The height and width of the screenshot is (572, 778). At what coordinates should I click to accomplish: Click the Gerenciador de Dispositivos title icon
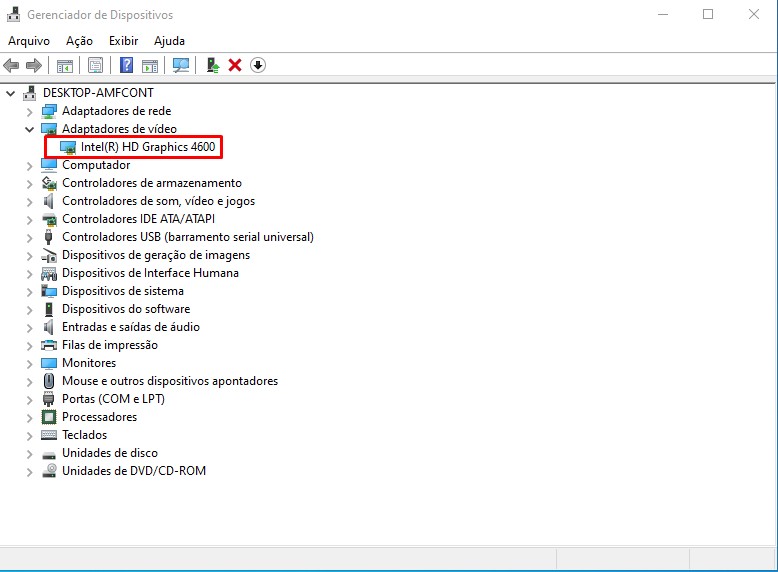[13, 14]
